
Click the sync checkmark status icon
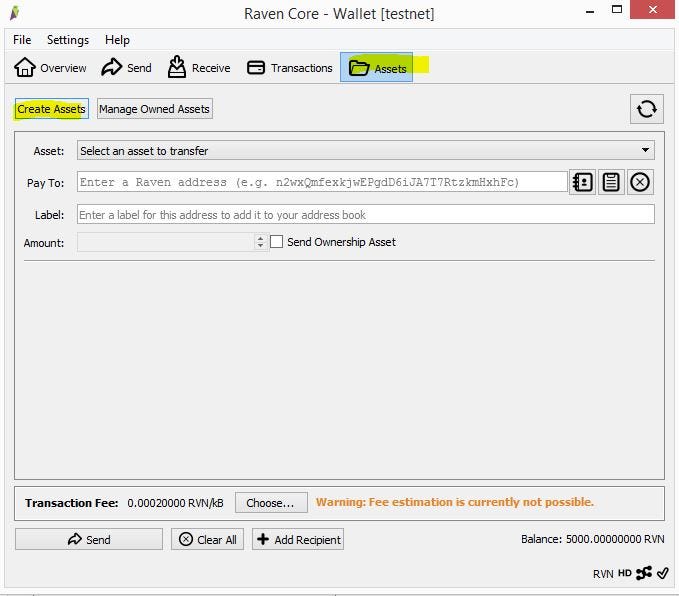pos(663,573)
